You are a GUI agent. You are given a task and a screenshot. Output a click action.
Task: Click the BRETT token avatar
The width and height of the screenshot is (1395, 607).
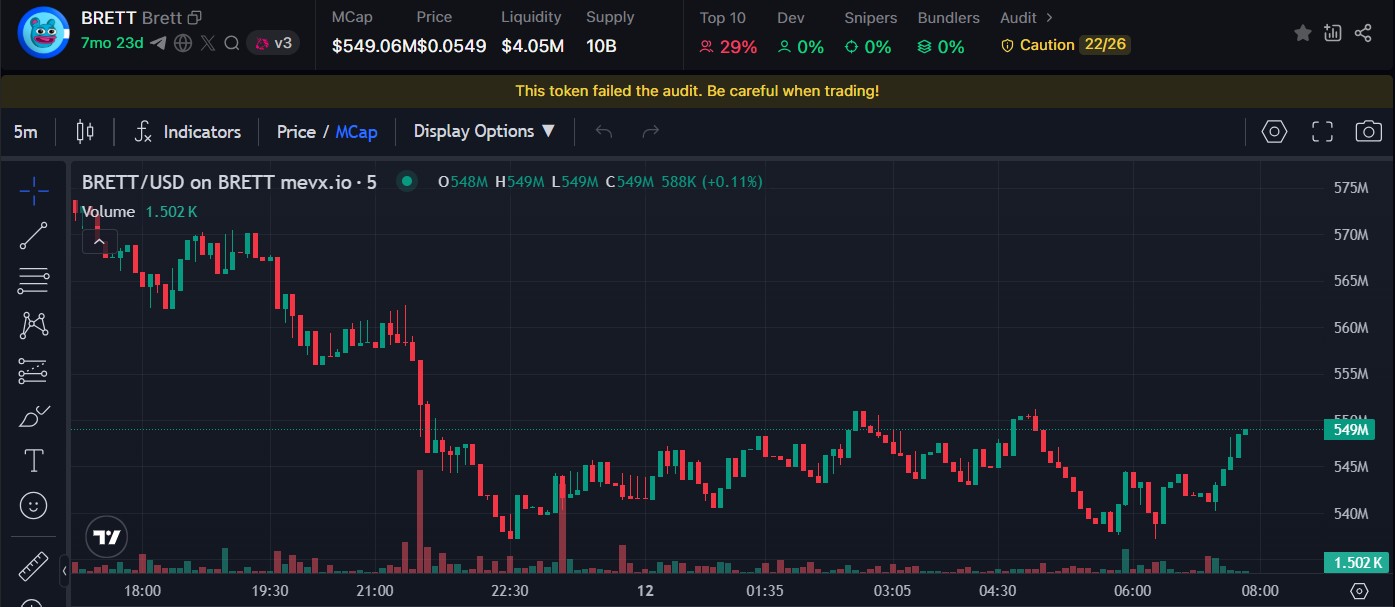[x=42, y=31]
